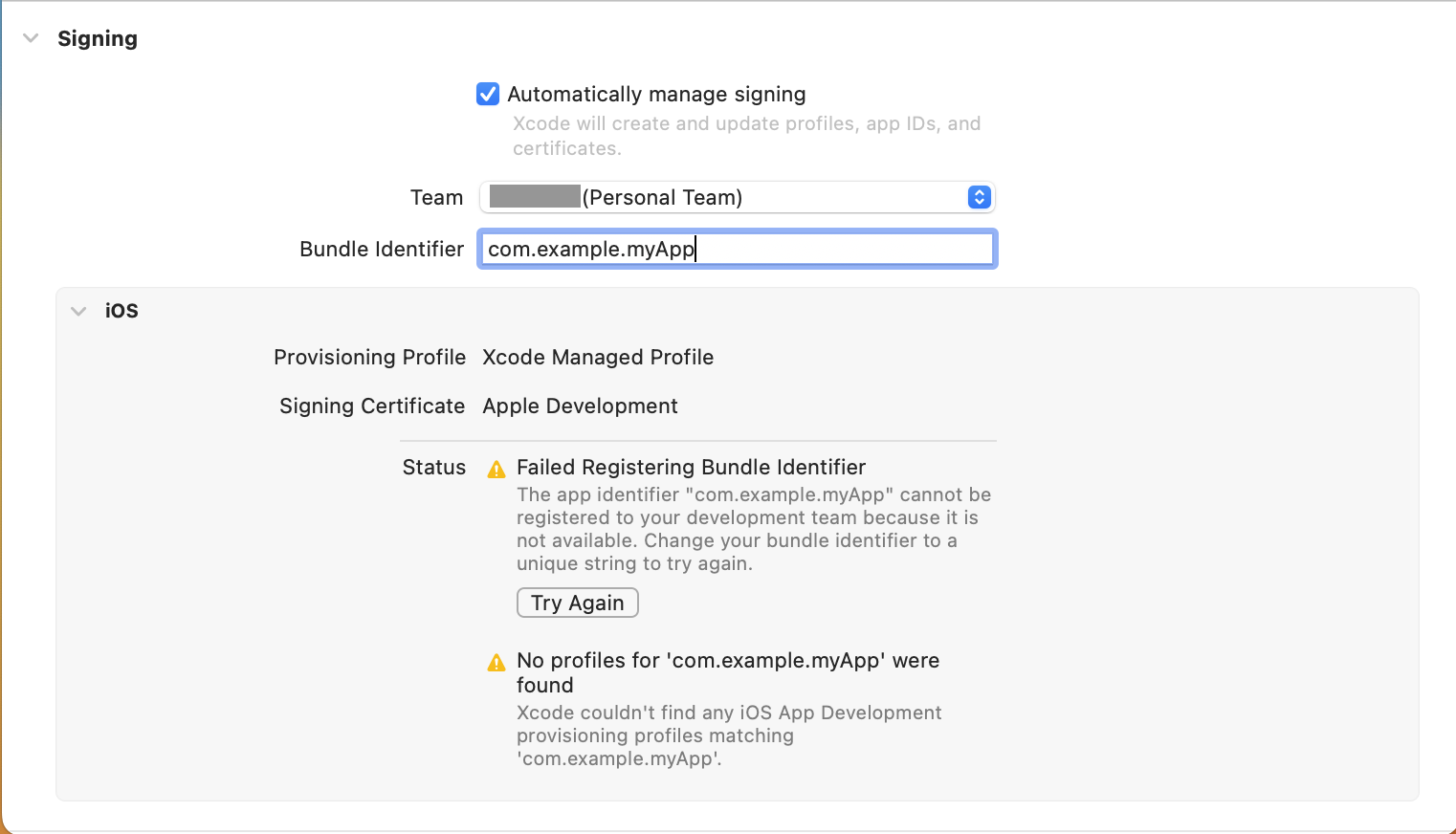Click the chevron icon left of Signing header
Viewport: 1456px width, 834px height.
coord(31,38)
